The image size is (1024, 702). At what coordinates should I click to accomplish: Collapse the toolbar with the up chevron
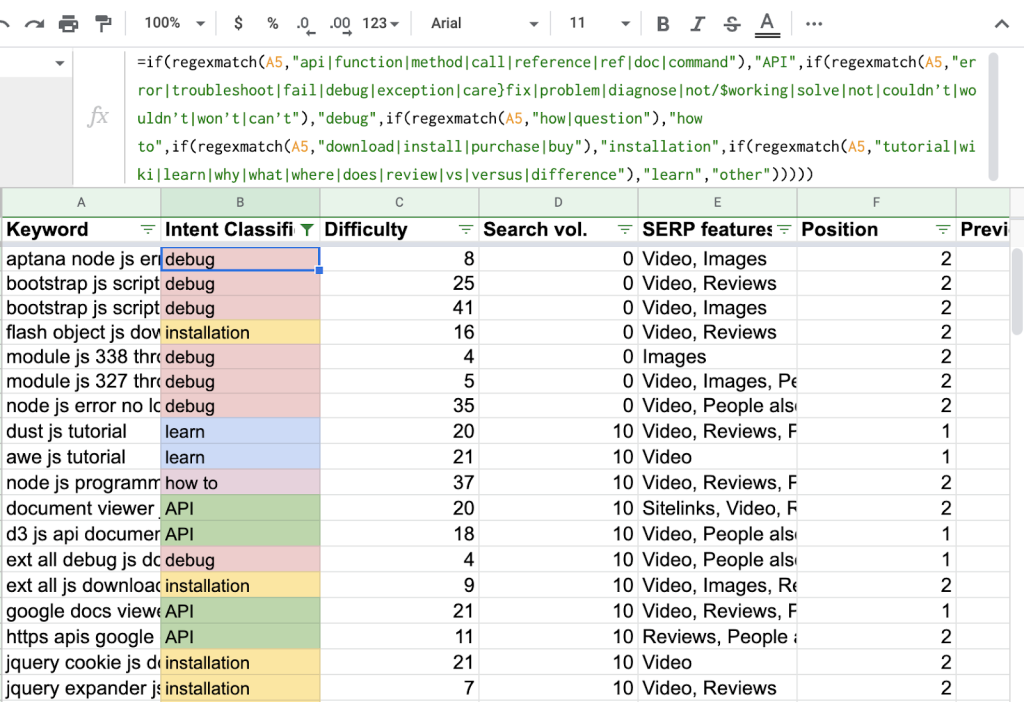tap(1002, 24)
